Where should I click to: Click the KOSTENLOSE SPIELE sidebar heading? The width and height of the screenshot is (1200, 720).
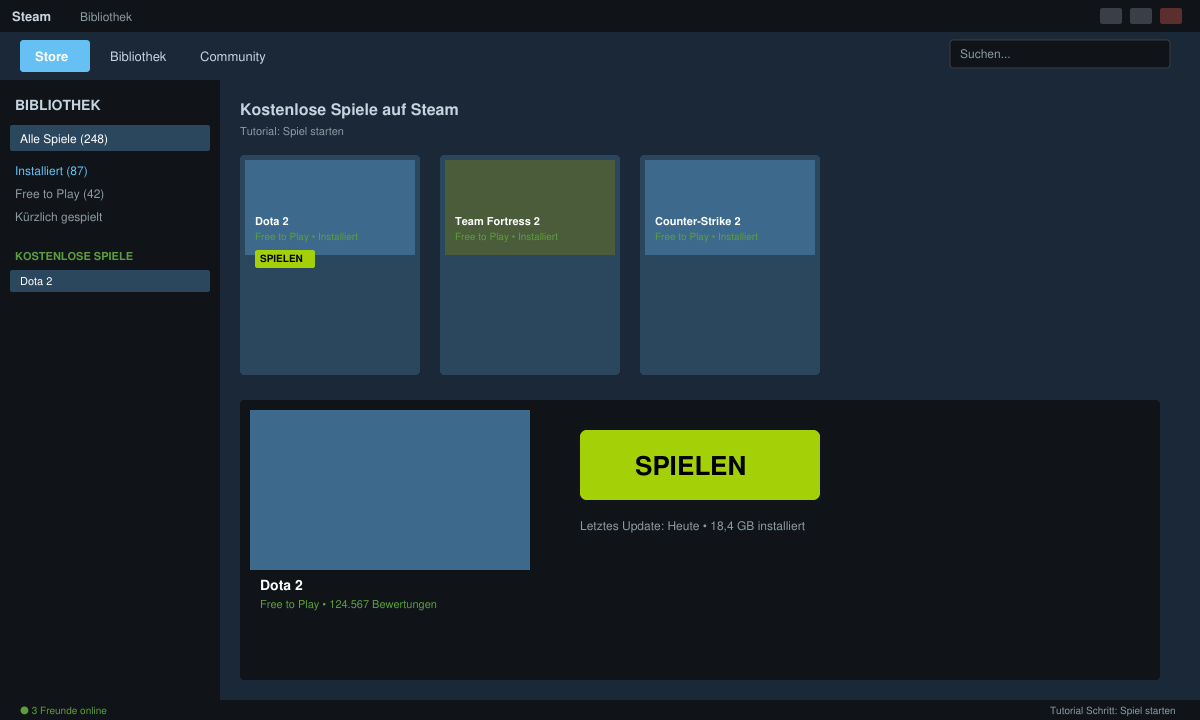74,256
